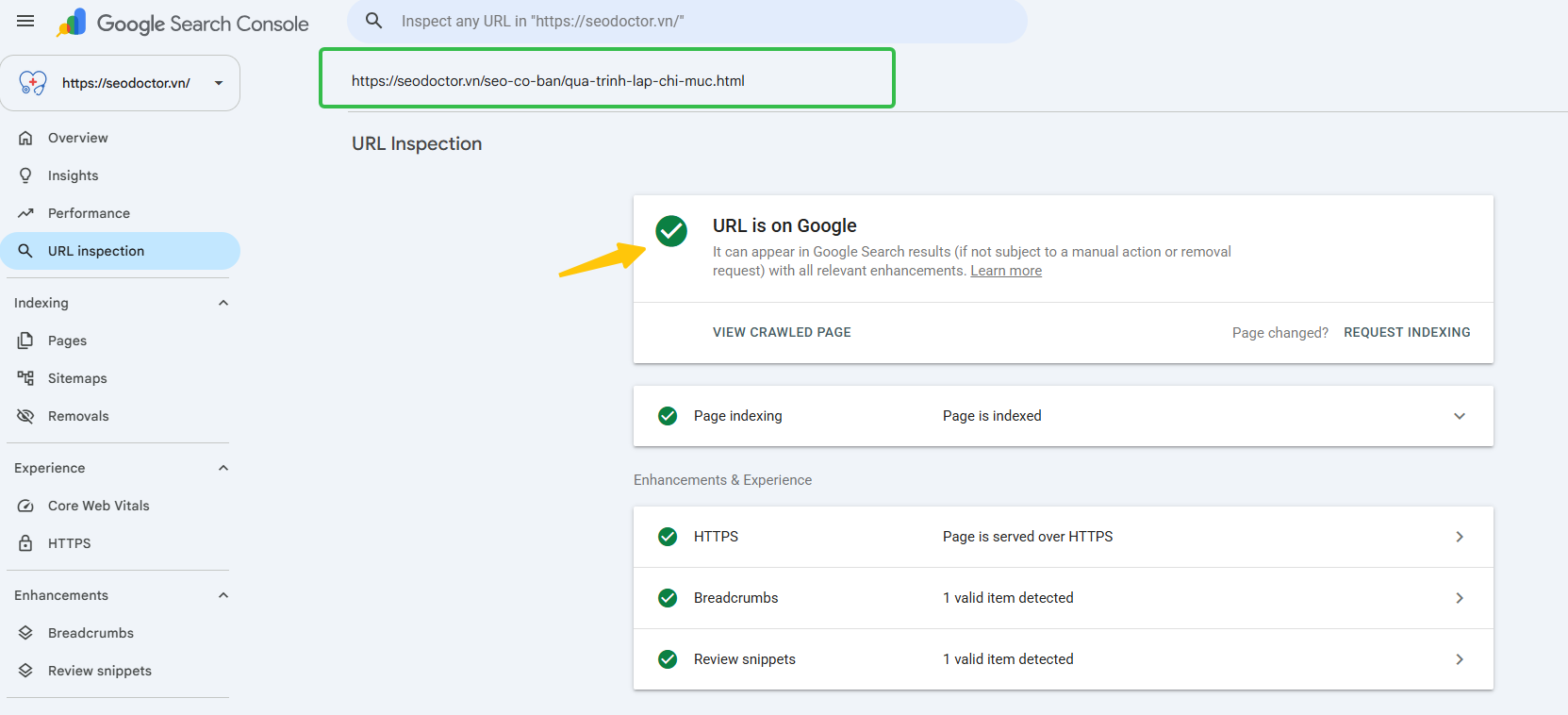Click the Core Web Vitals gauge icon
The height and width of the screenshot is (715, 1568).
point(25,506)
